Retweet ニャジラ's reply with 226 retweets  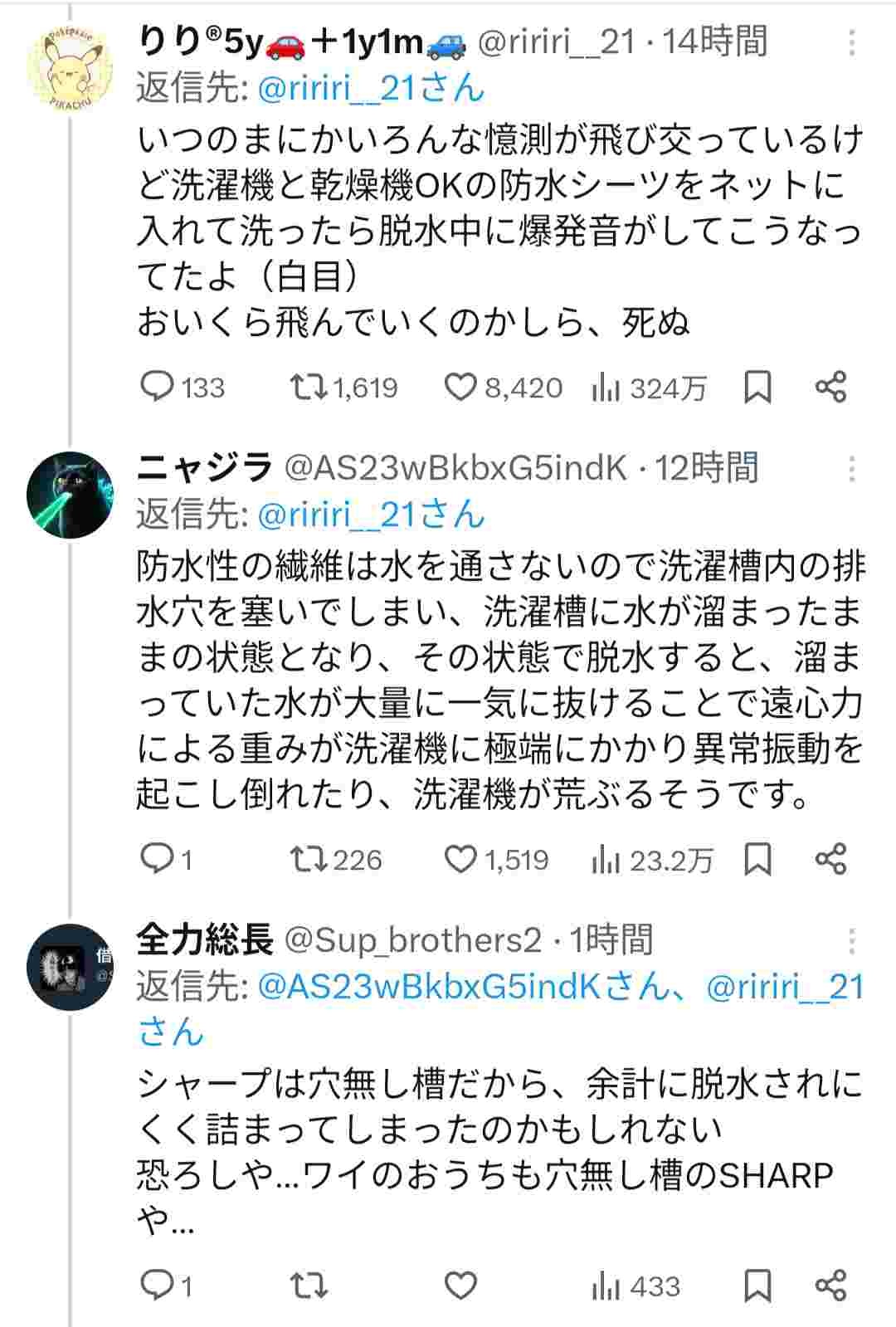pos(309,860)
